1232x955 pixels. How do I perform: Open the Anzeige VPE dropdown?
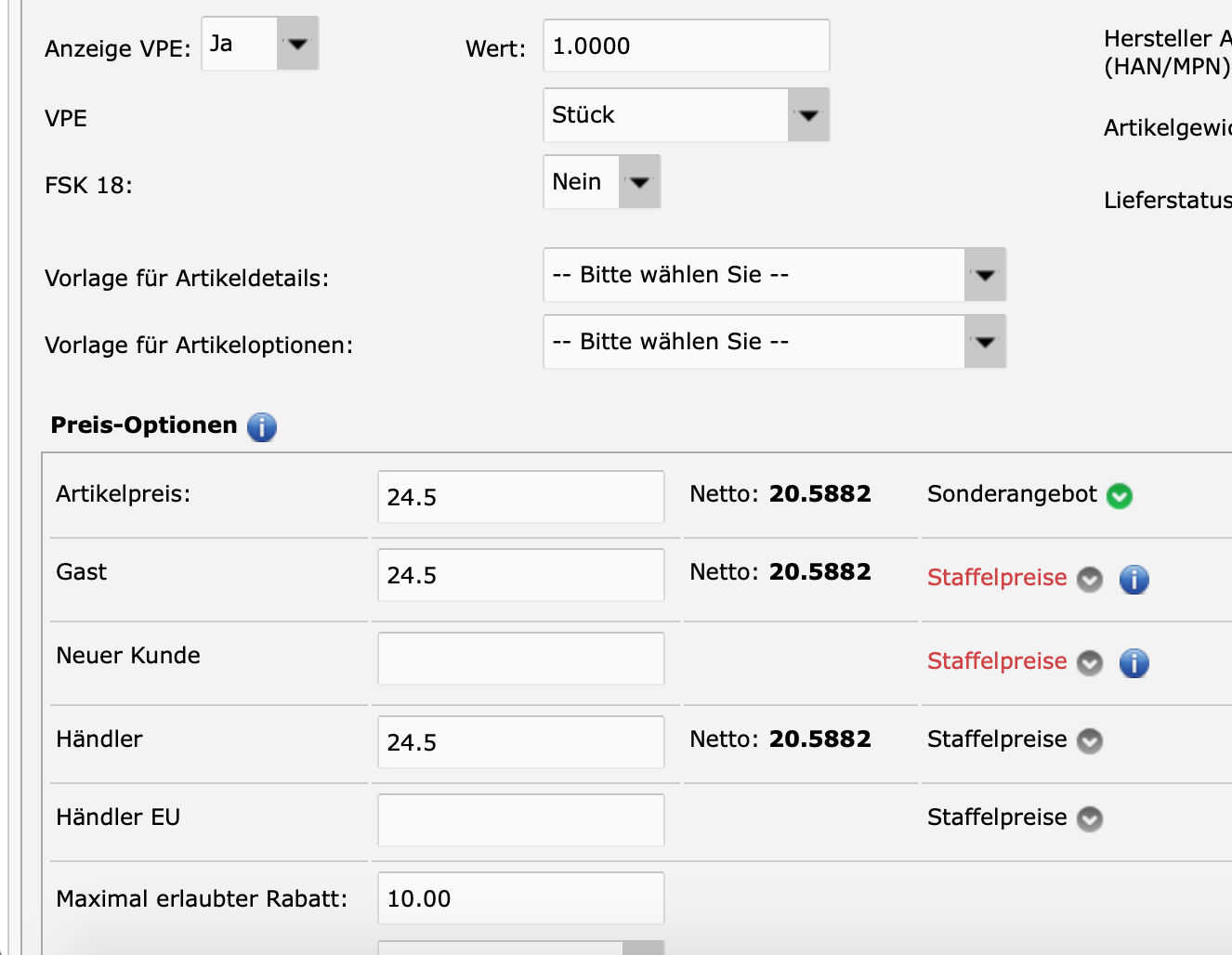pyautogui.click(x=260, y=44)
